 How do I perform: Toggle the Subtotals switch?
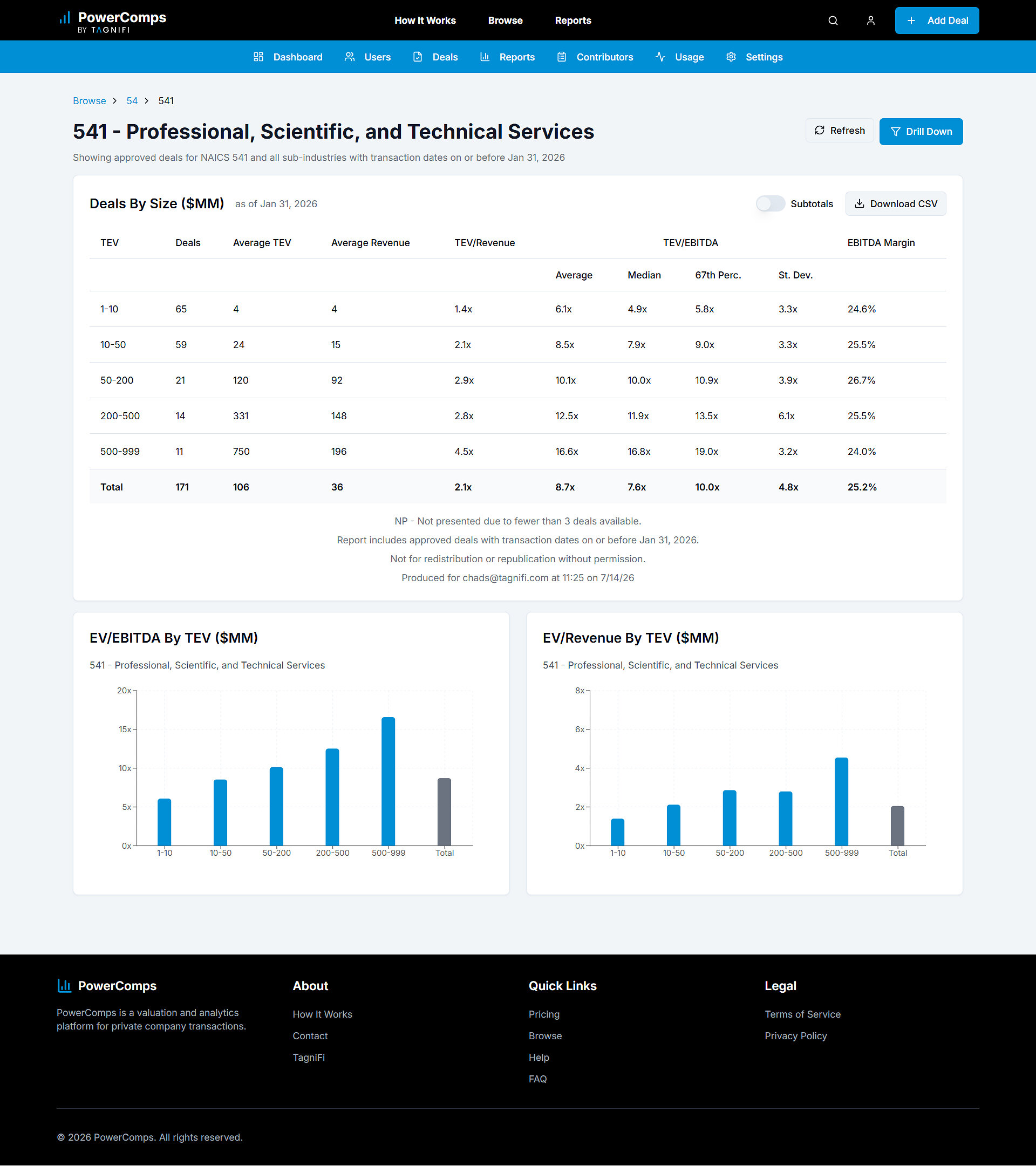click(770, 203)
